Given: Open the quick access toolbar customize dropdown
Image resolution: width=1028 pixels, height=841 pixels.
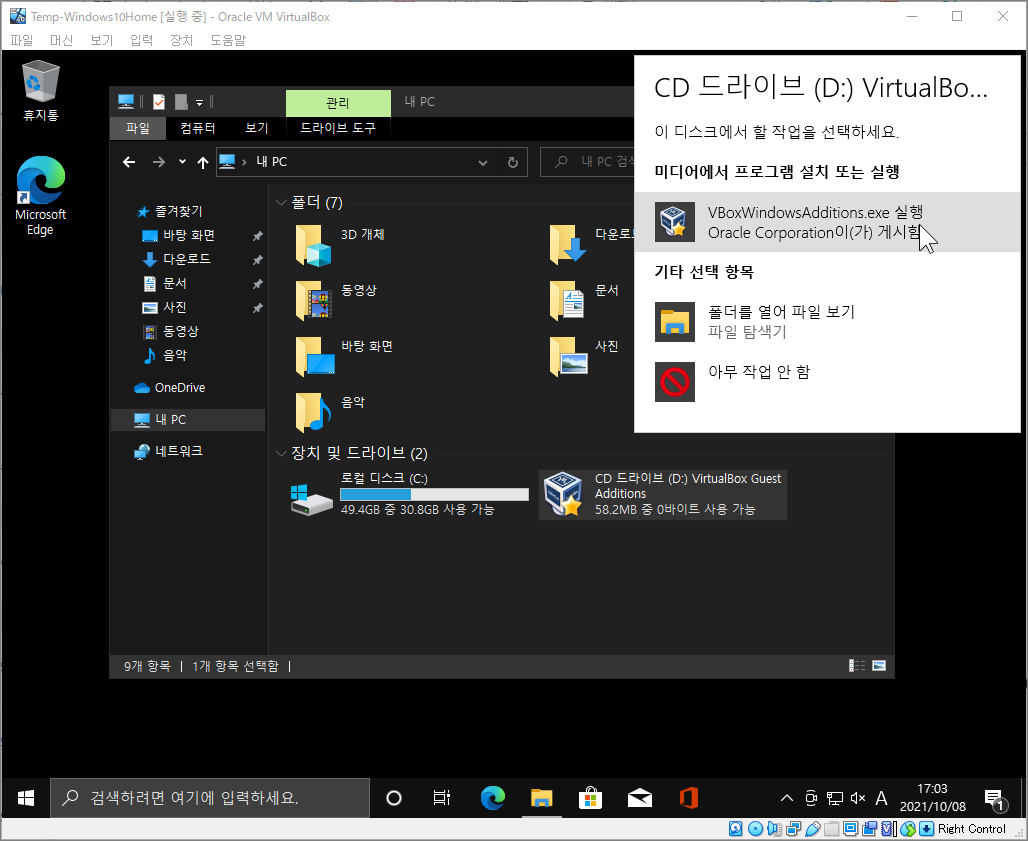Looking at the screenshot, I should click(199, 102).
